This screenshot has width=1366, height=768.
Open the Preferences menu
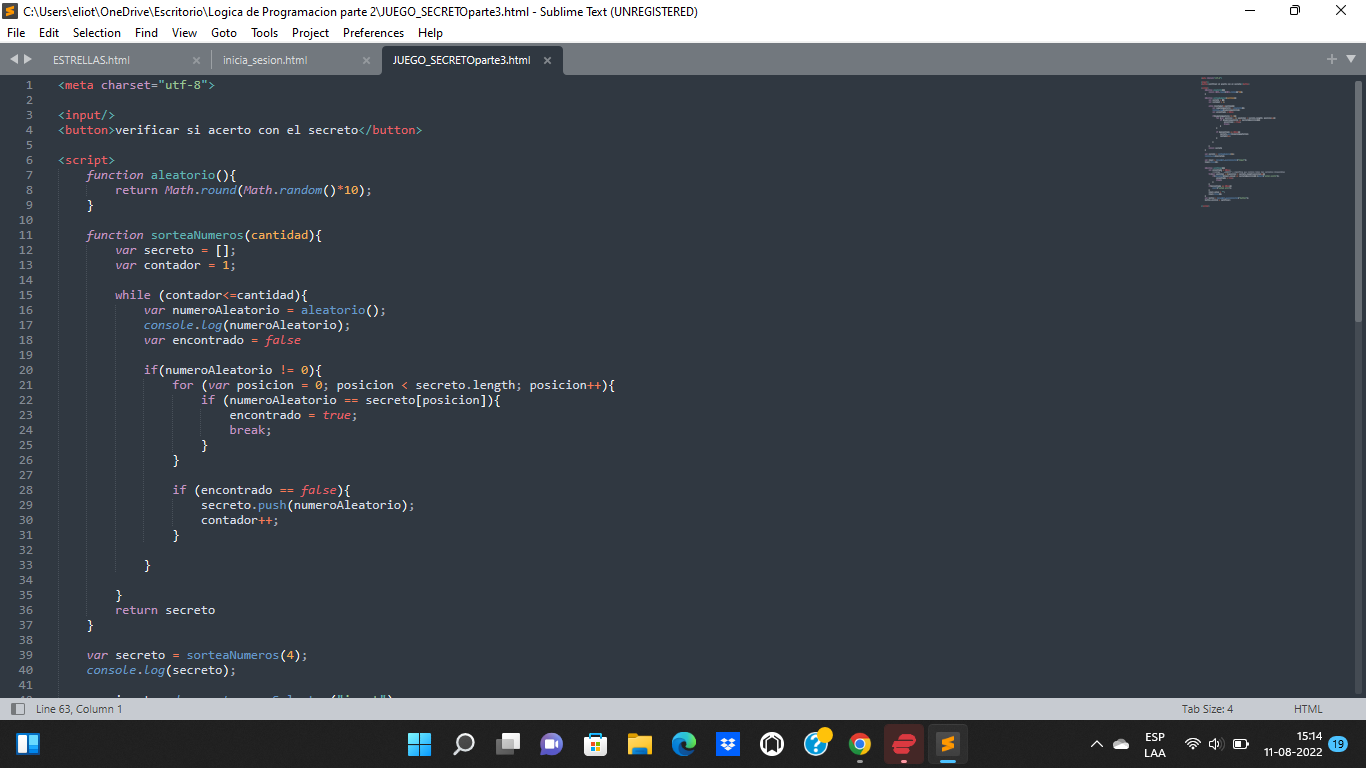click(373, 33)
